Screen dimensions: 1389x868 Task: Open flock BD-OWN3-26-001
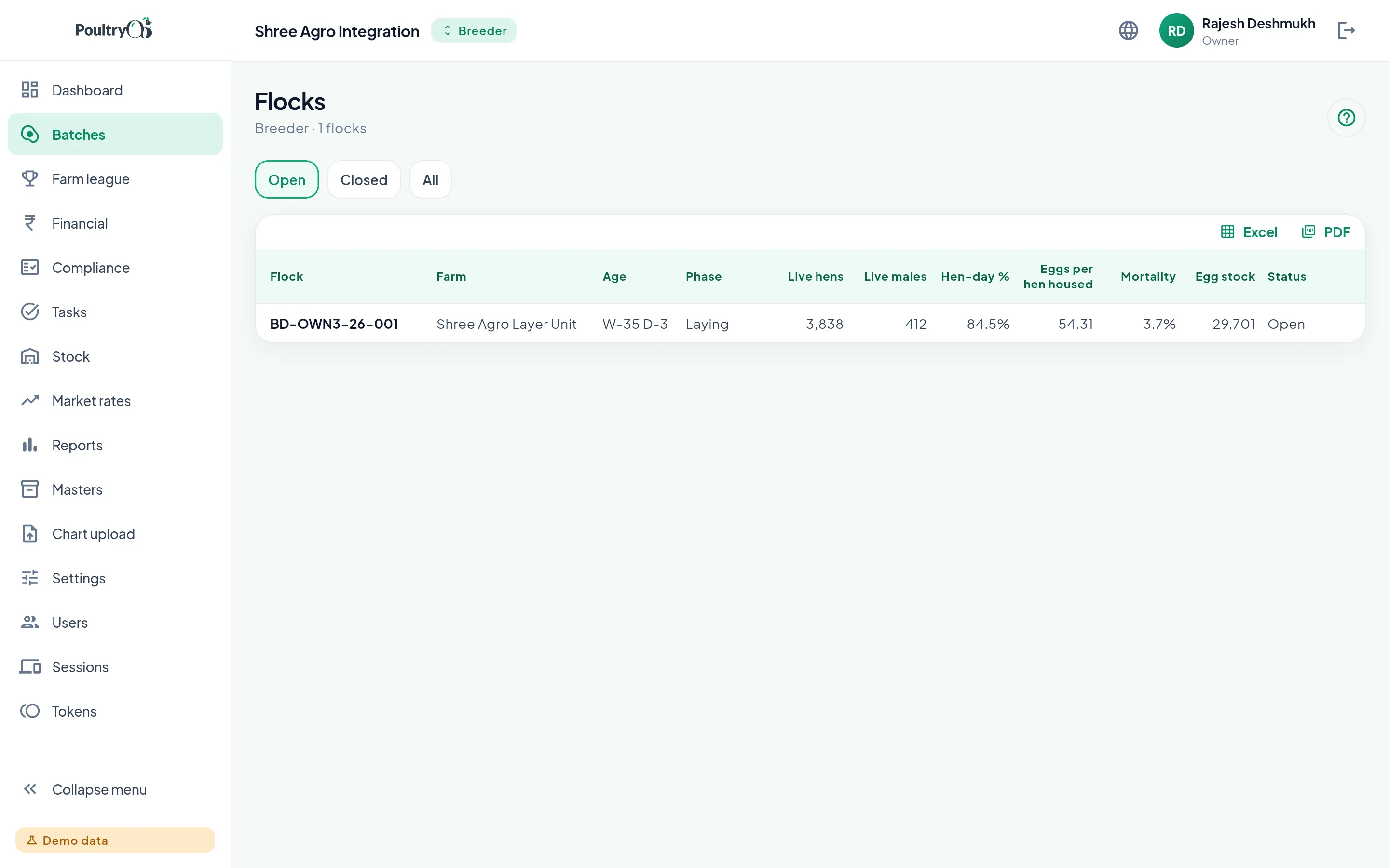[334, 324]
